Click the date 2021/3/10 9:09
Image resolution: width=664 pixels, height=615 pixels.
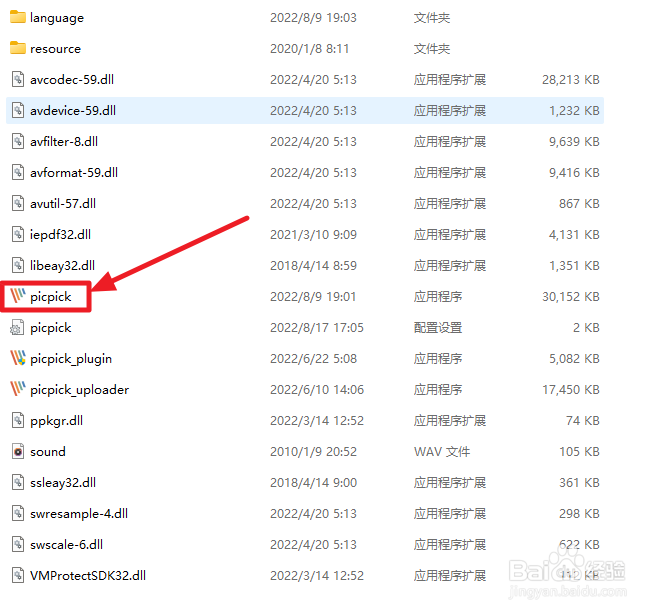tap(313, 234)
